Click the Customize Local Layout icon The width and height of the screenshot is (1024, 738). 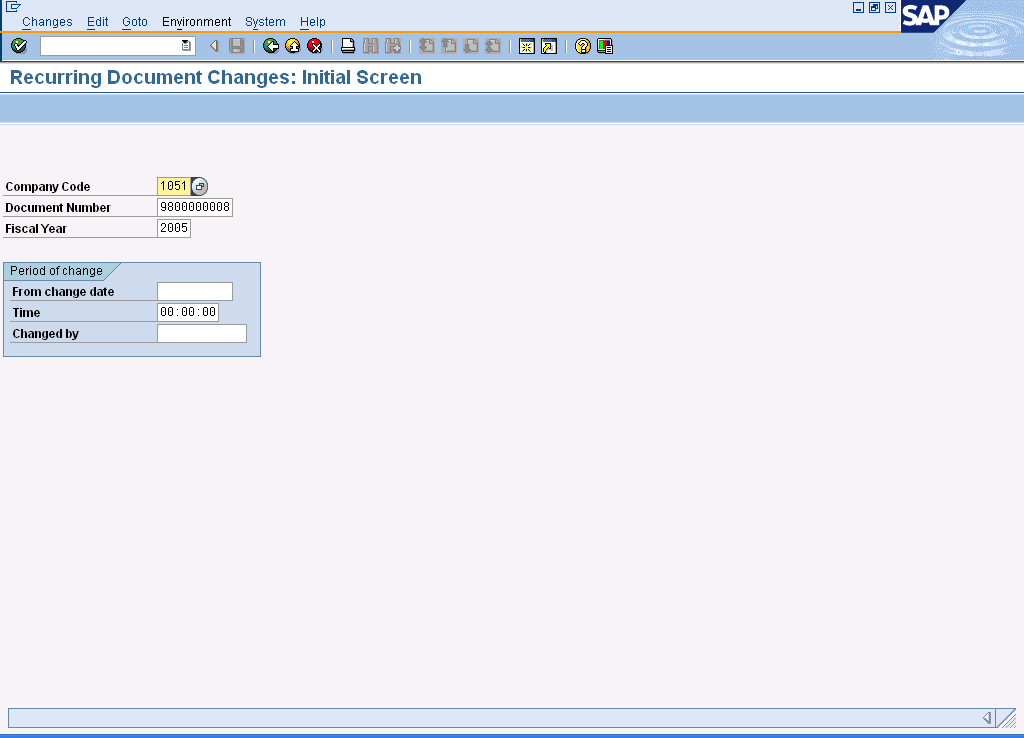605,46
